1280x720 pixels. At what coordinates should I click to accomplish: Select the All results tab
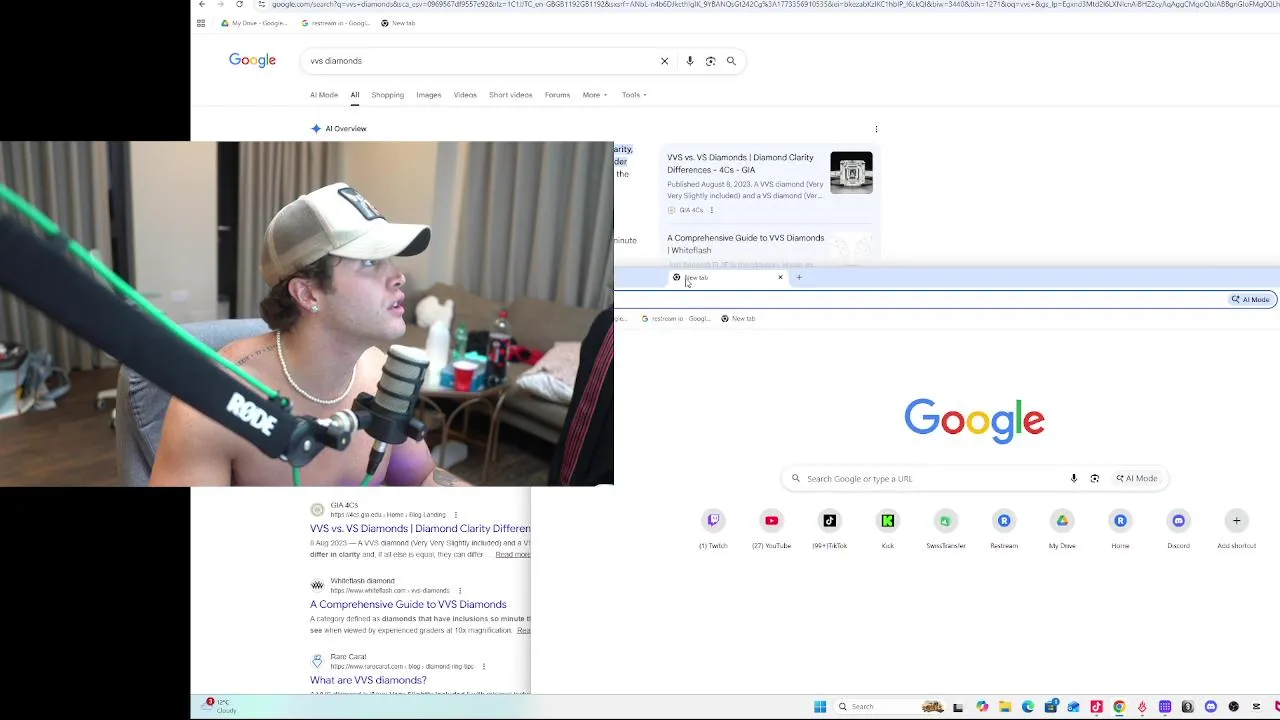click(x=354, y=95)
